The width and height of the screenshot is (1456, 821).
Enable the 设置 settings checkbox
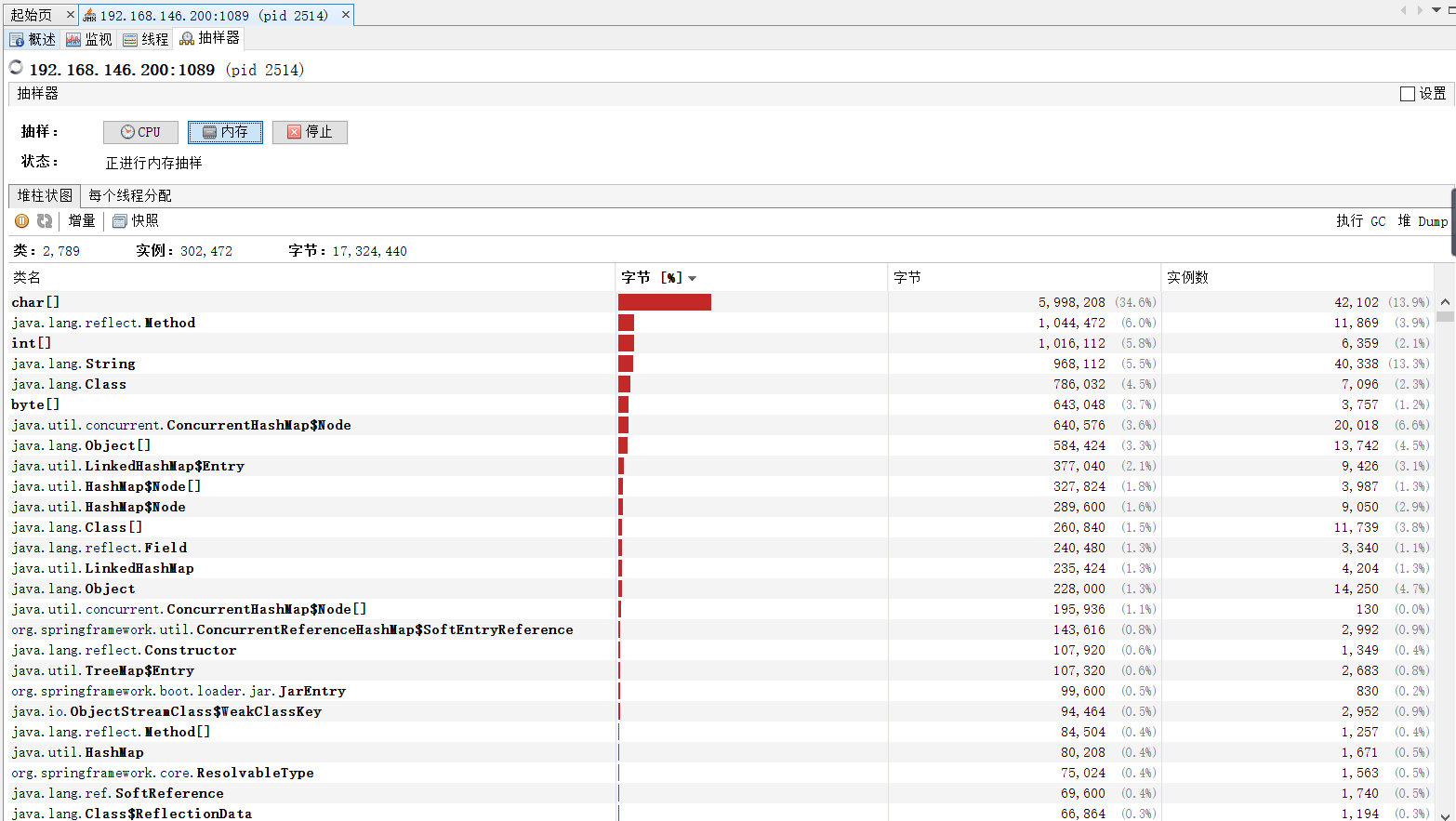tap(1408, 94)
